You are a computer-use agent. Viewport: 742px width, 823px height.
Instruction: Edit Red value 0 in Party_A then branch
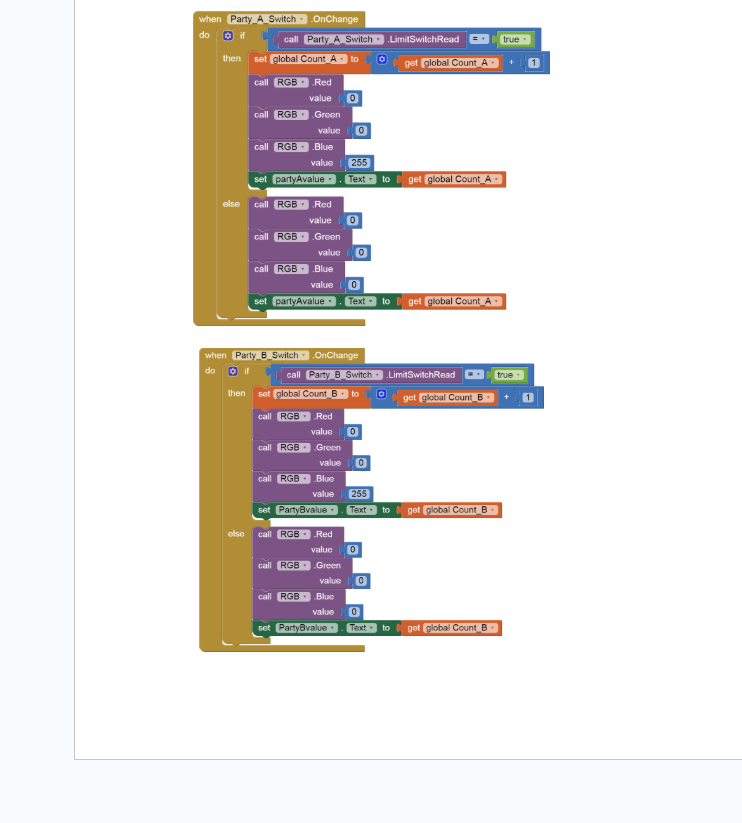point(353,98)
